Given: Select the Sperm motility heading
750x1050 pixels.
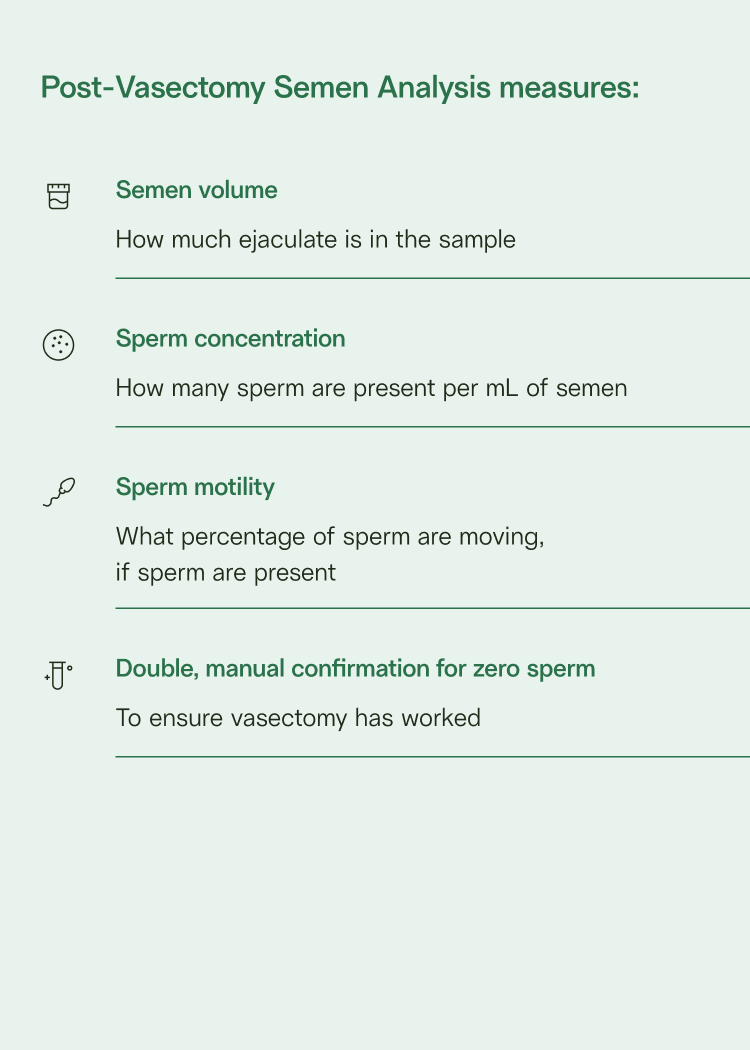Looking at the screenshot, I should [x=195, y=487].
